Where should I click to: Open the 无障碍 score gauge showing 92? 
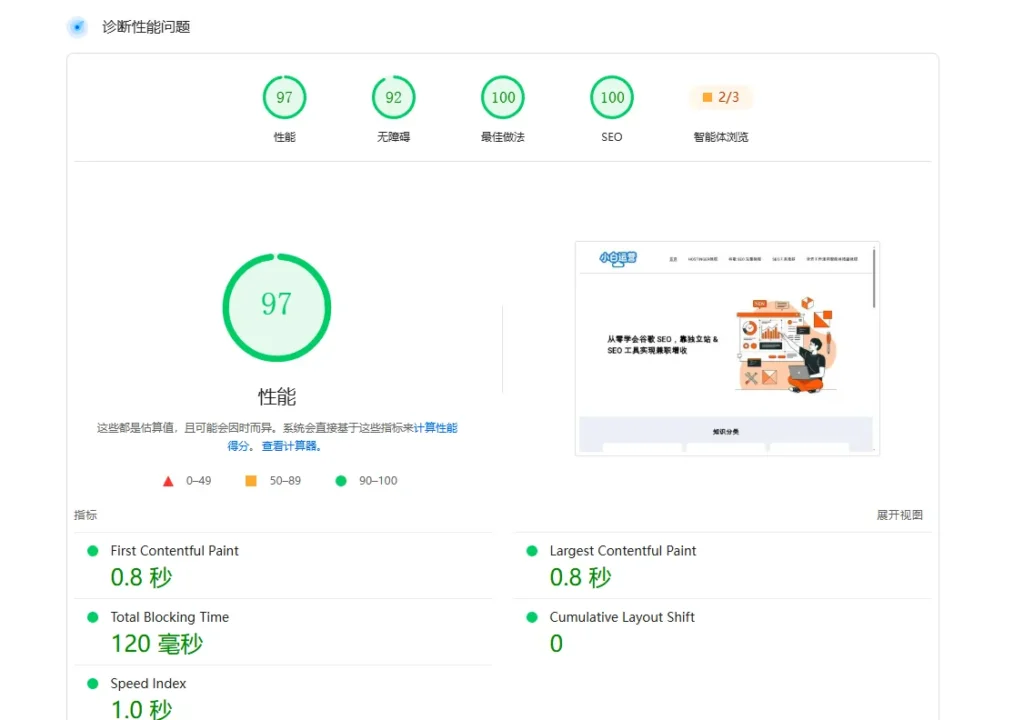click(x=393, y=97)
